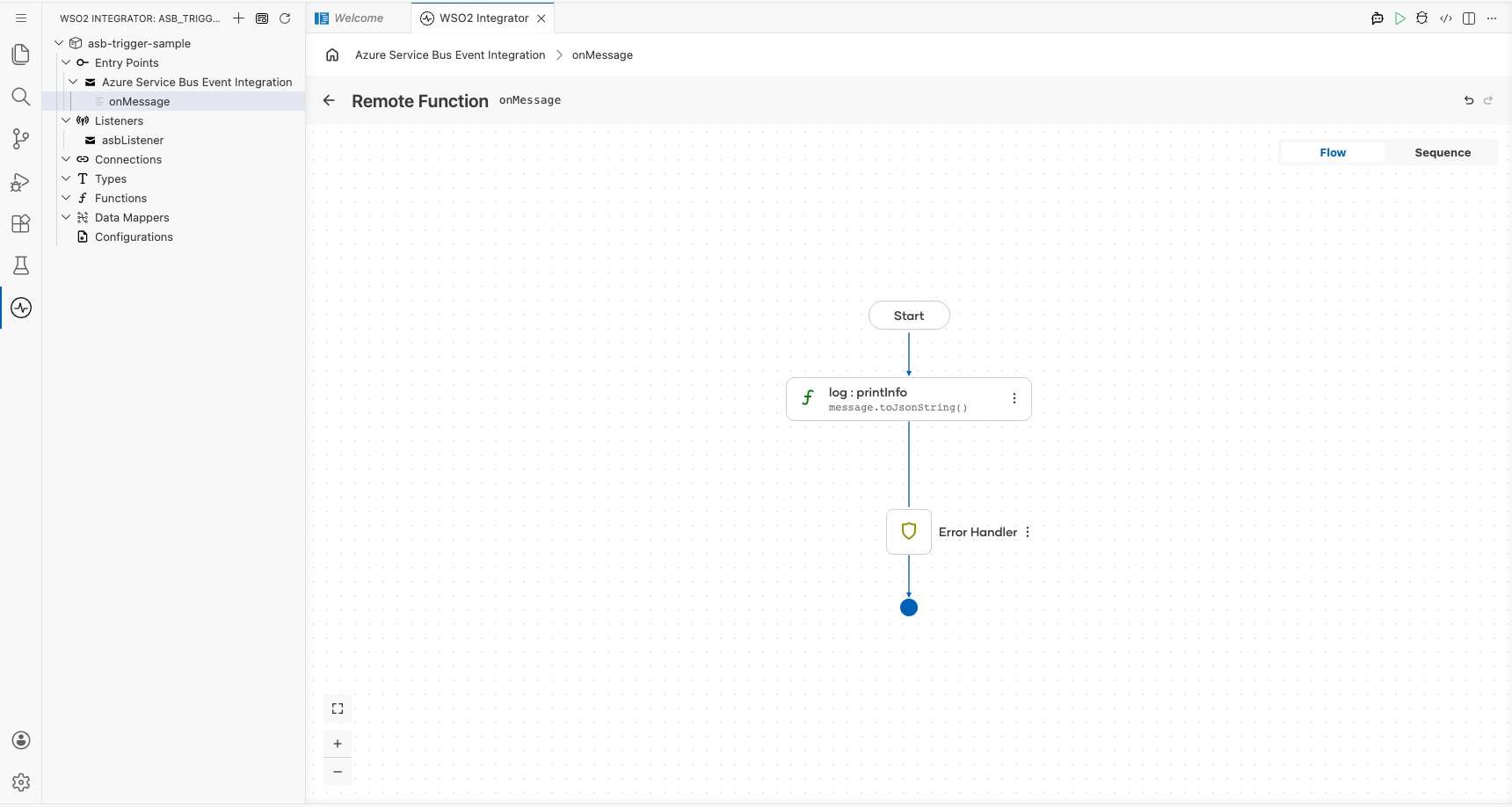Open the Explorer view in activity bar
The width and height of the screenshot is (1512, 807).
click(x=21, y=55)
